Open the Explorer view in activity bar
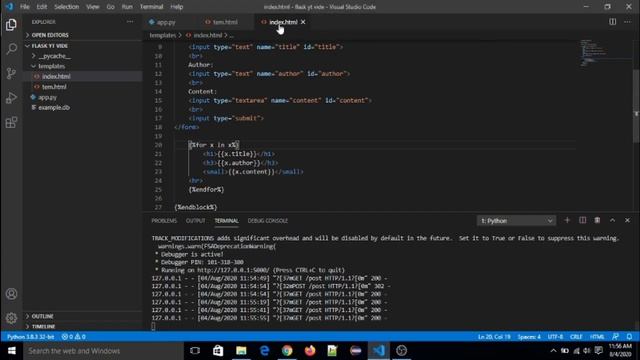This screenshot has height=360, width=640. [x=11, y=25]
